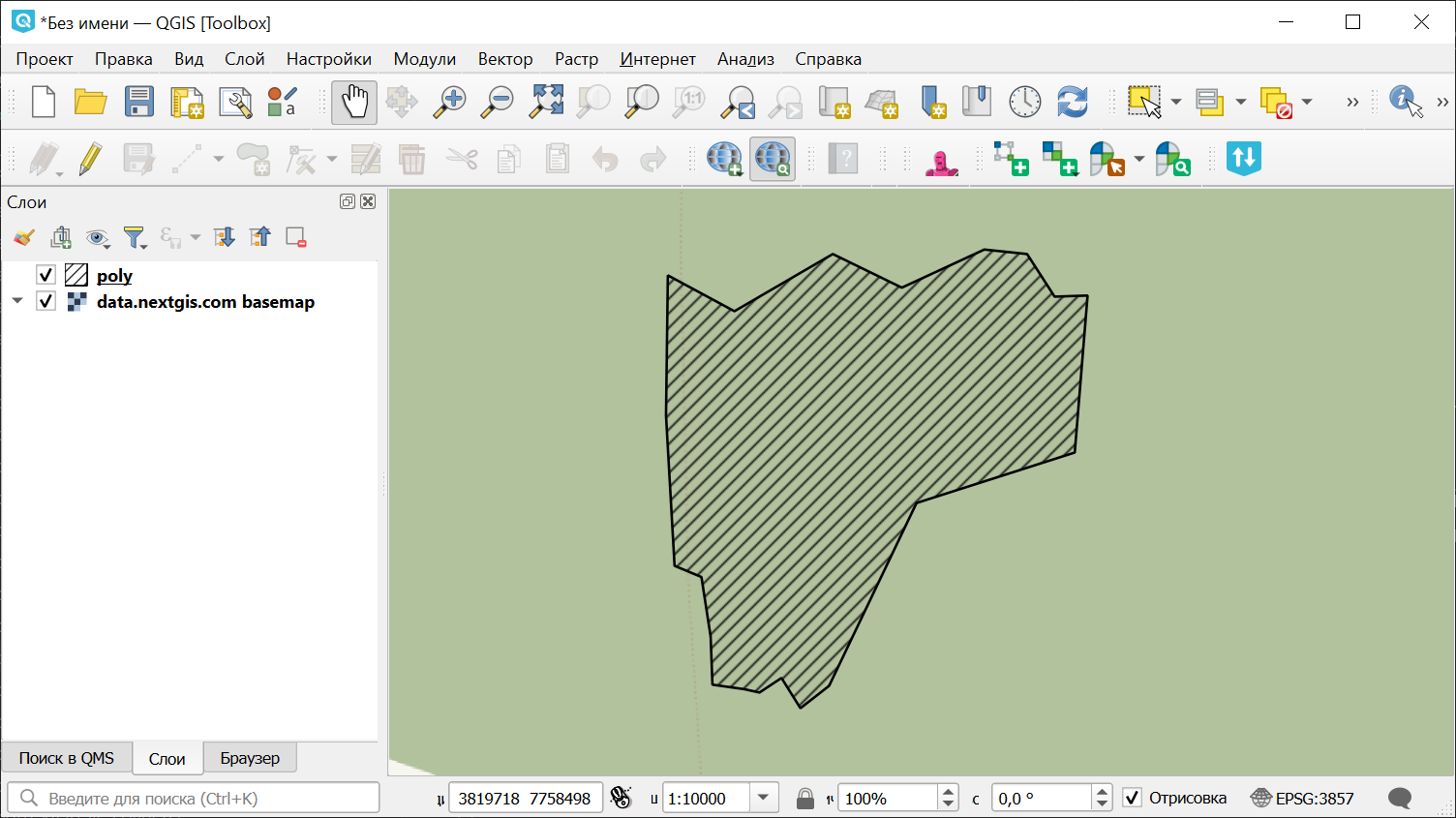This screenshot has height=818, width=1456.
Task: Float the Слои panel
Action: coord(348,201)
